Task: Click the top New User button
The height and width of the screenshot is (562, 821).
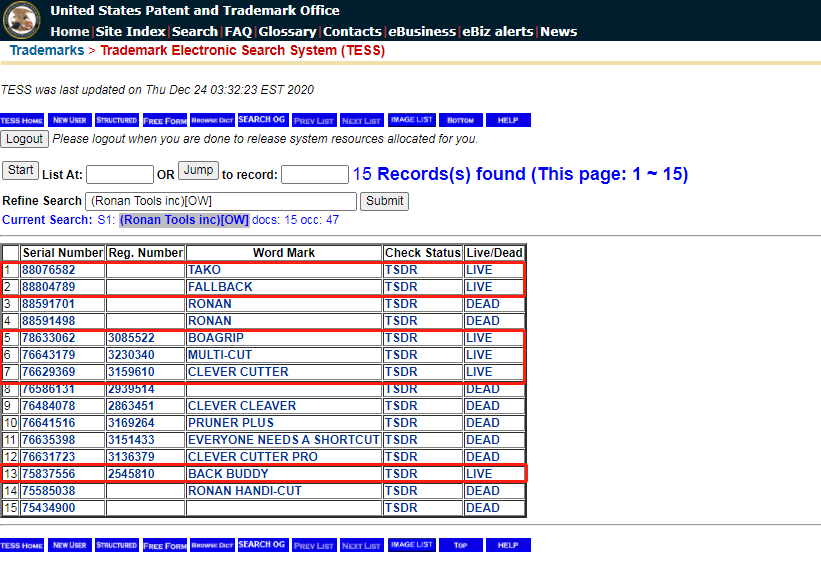Action: 70,120
